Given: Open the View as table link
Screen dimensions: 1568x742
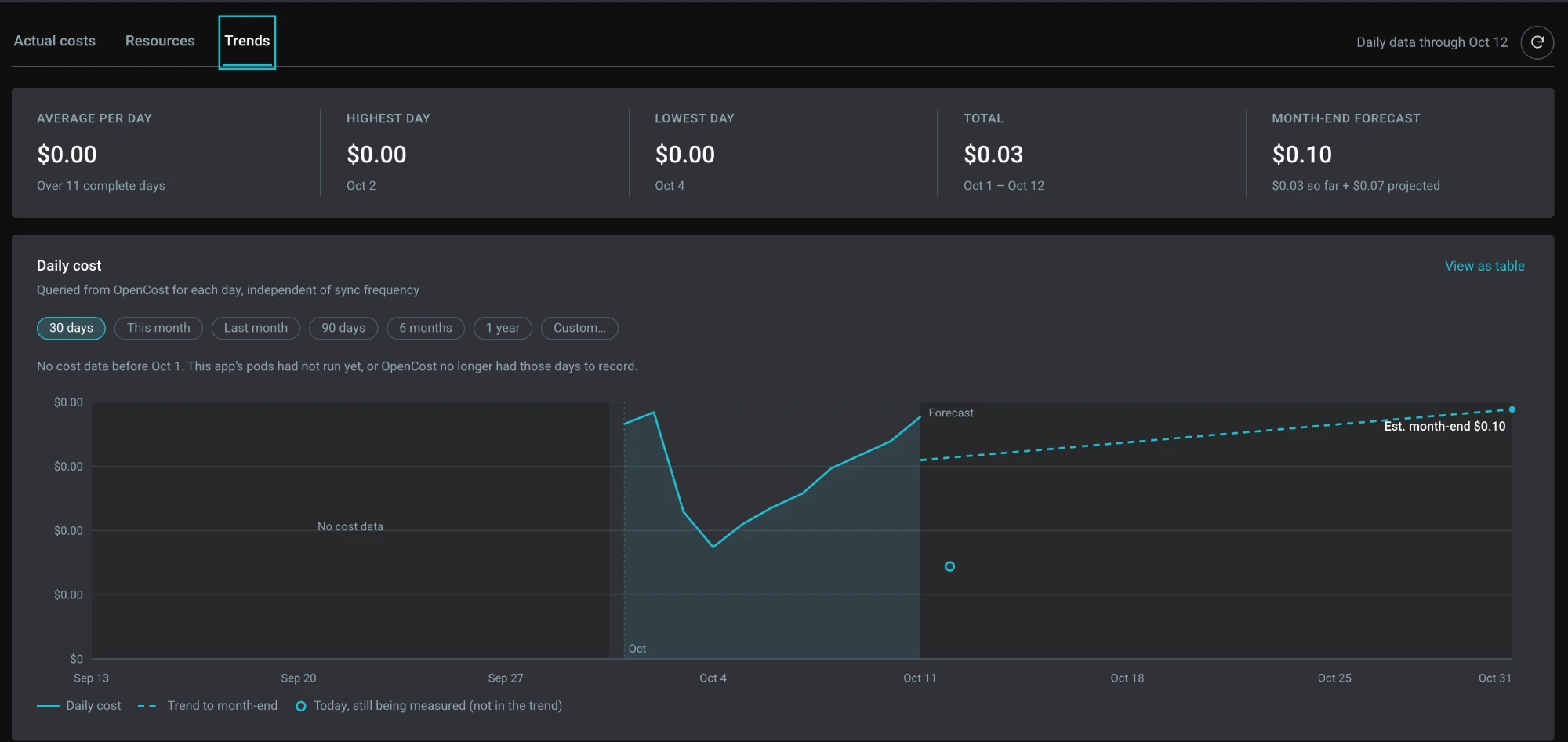Looking at the screenshot, I should [x=1484, y=266].
